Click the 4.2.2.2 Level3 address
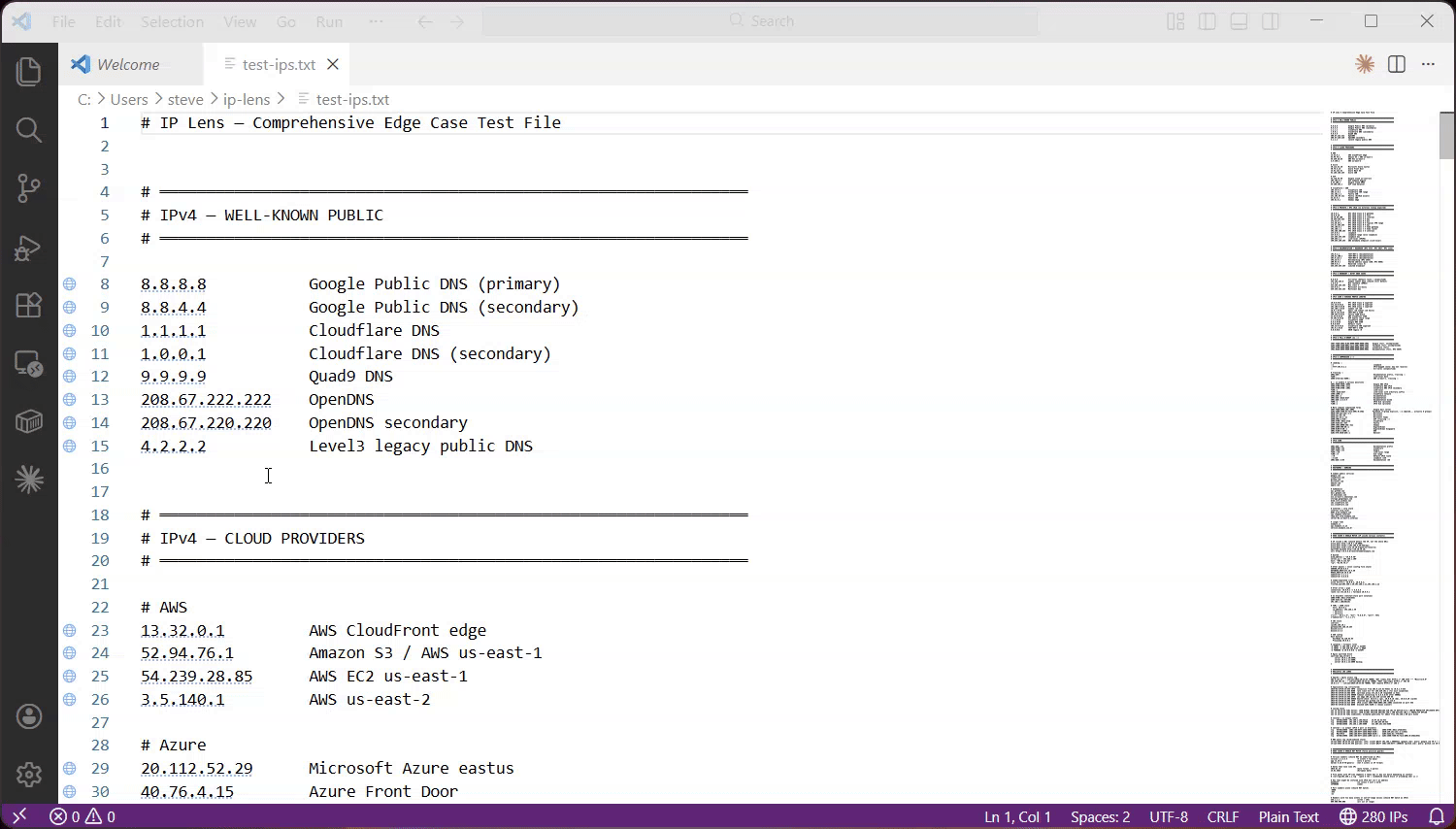The width and height of the screenshot is (1456, 829). [174, 446]
